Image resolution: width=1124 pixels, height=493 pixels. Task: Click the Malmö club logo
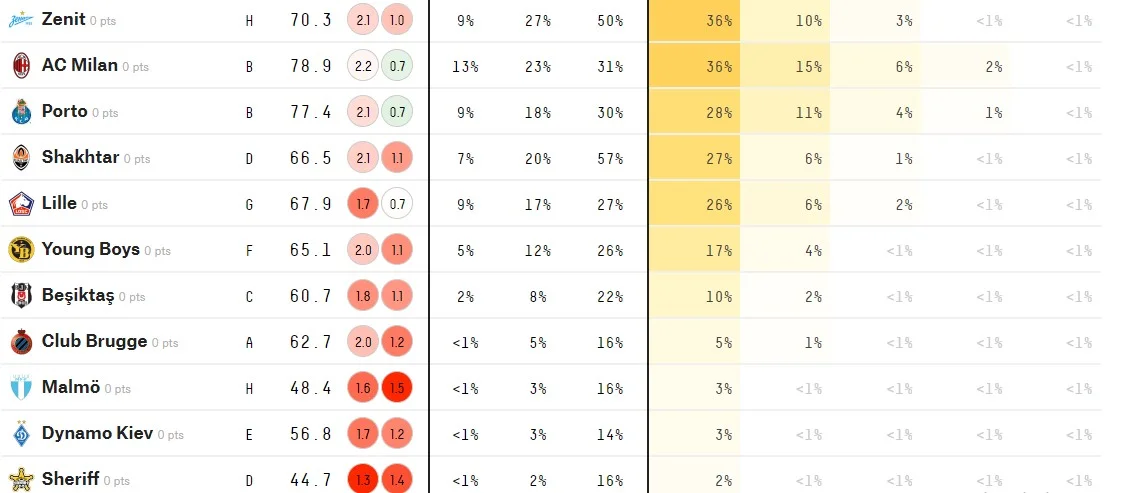20,388
